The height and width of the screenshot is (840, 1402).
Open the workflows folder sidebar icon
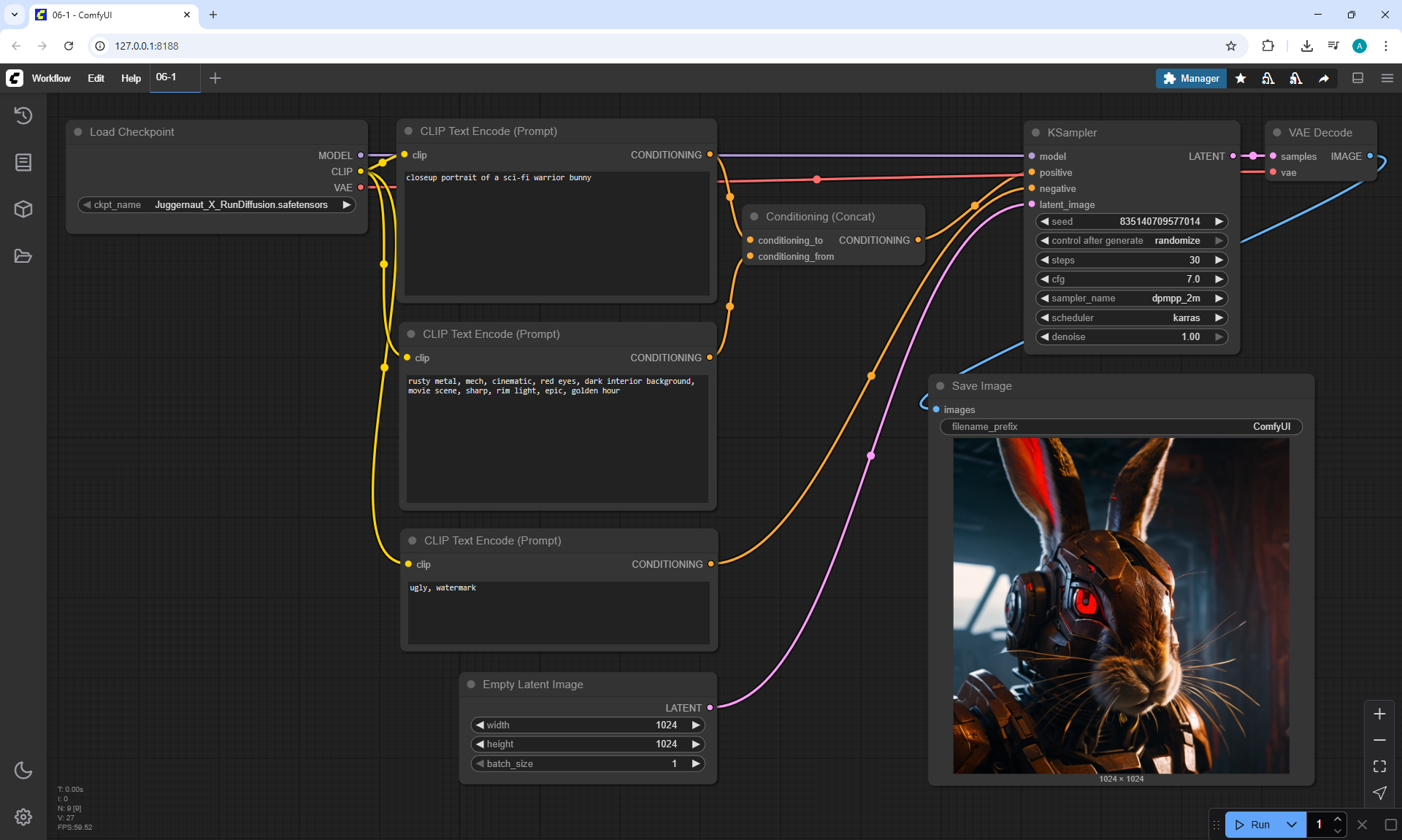click(x=23, y=256)
